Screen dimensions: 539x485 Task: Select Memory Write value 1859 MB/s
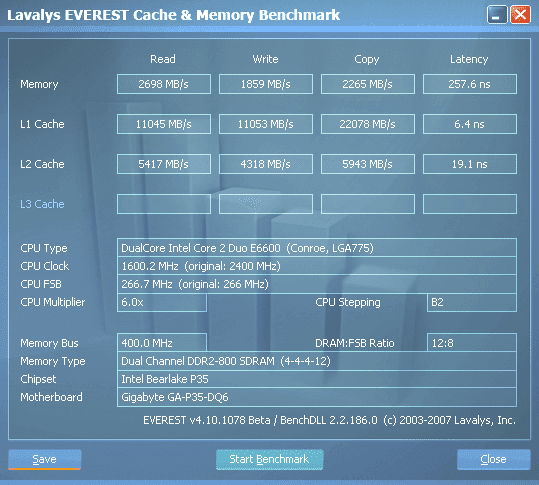pyautogui.click(x=266, y=84)
